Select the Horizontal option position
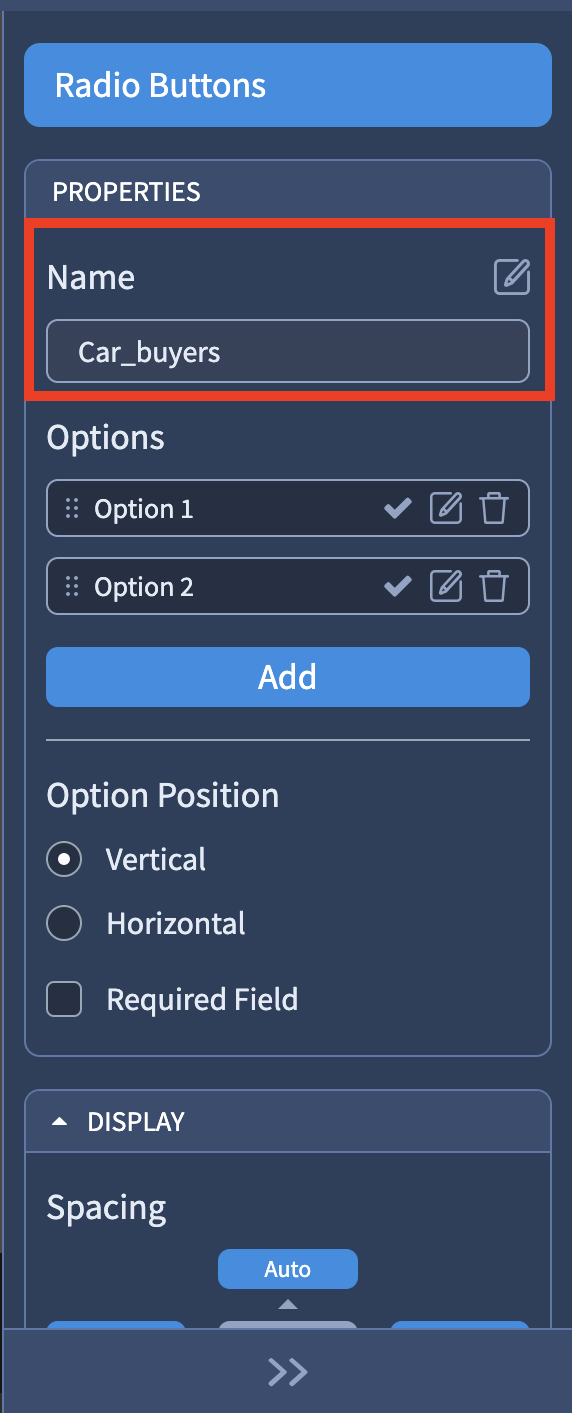 65,924
